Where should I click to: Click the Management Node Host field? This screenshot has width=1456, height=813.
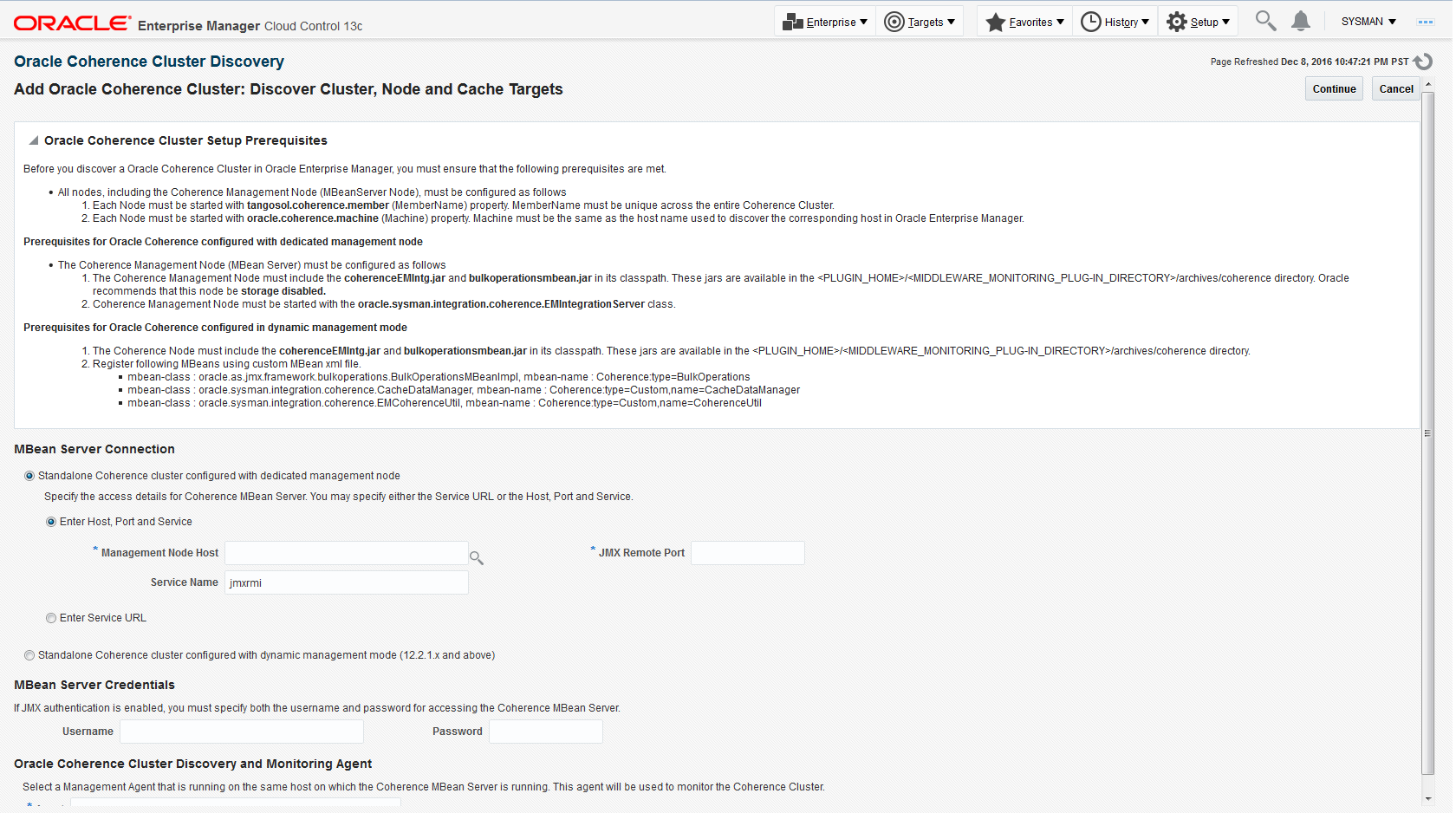click(347, 553)
